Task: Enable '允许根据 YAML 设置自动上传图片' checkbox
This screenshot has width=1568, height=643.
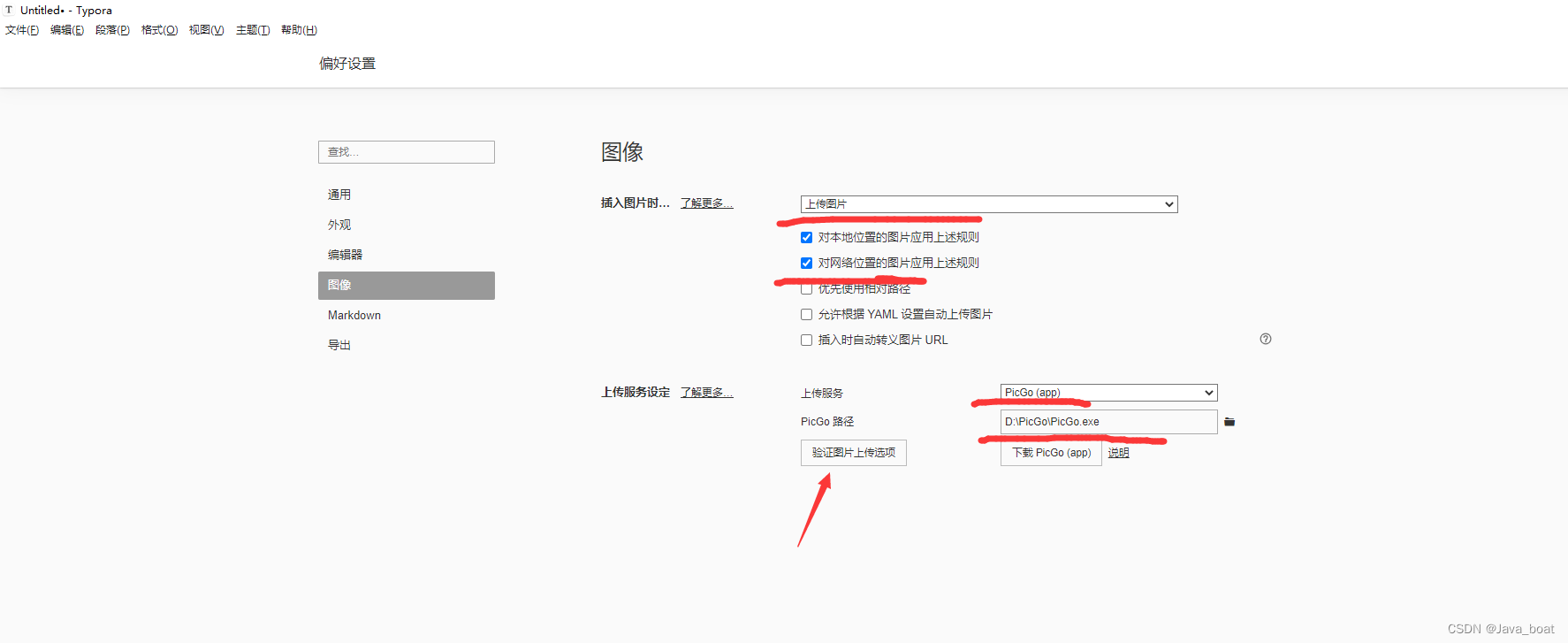Action: [x=806, y=314]
